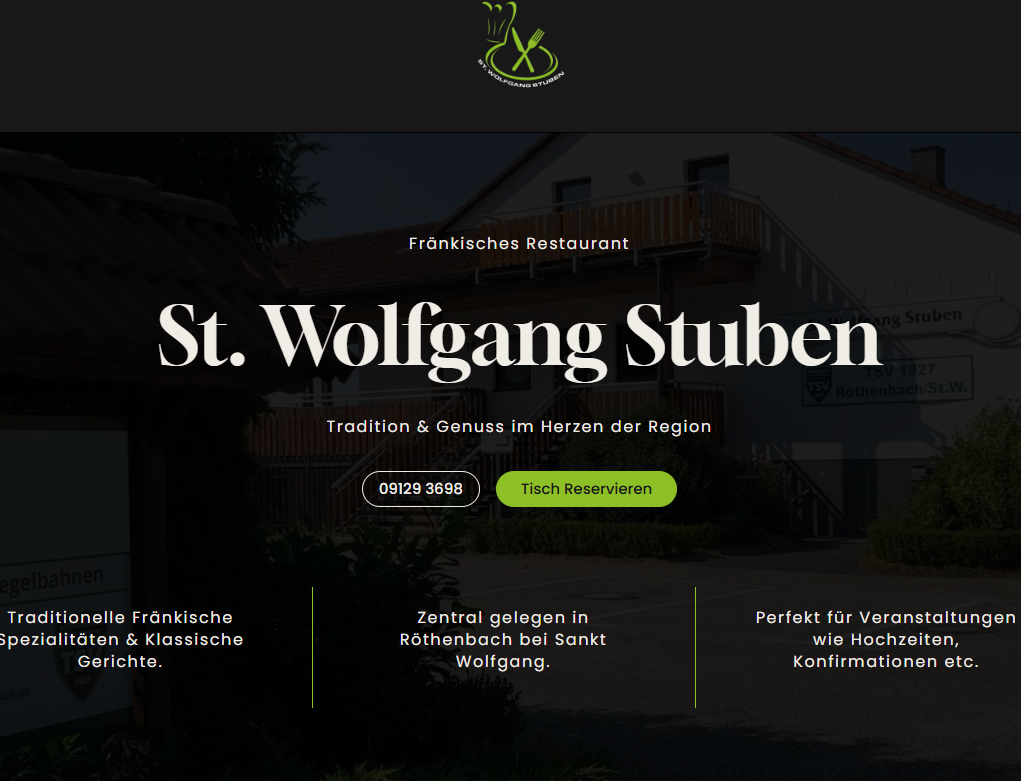
Task: Click the TSV 1927 Röthenbach sign
Action: pos(888,381)
